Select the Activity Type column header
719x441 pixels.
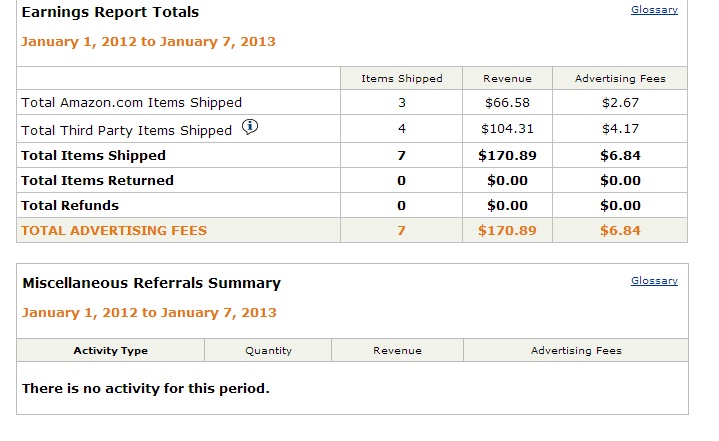(110, 351)
